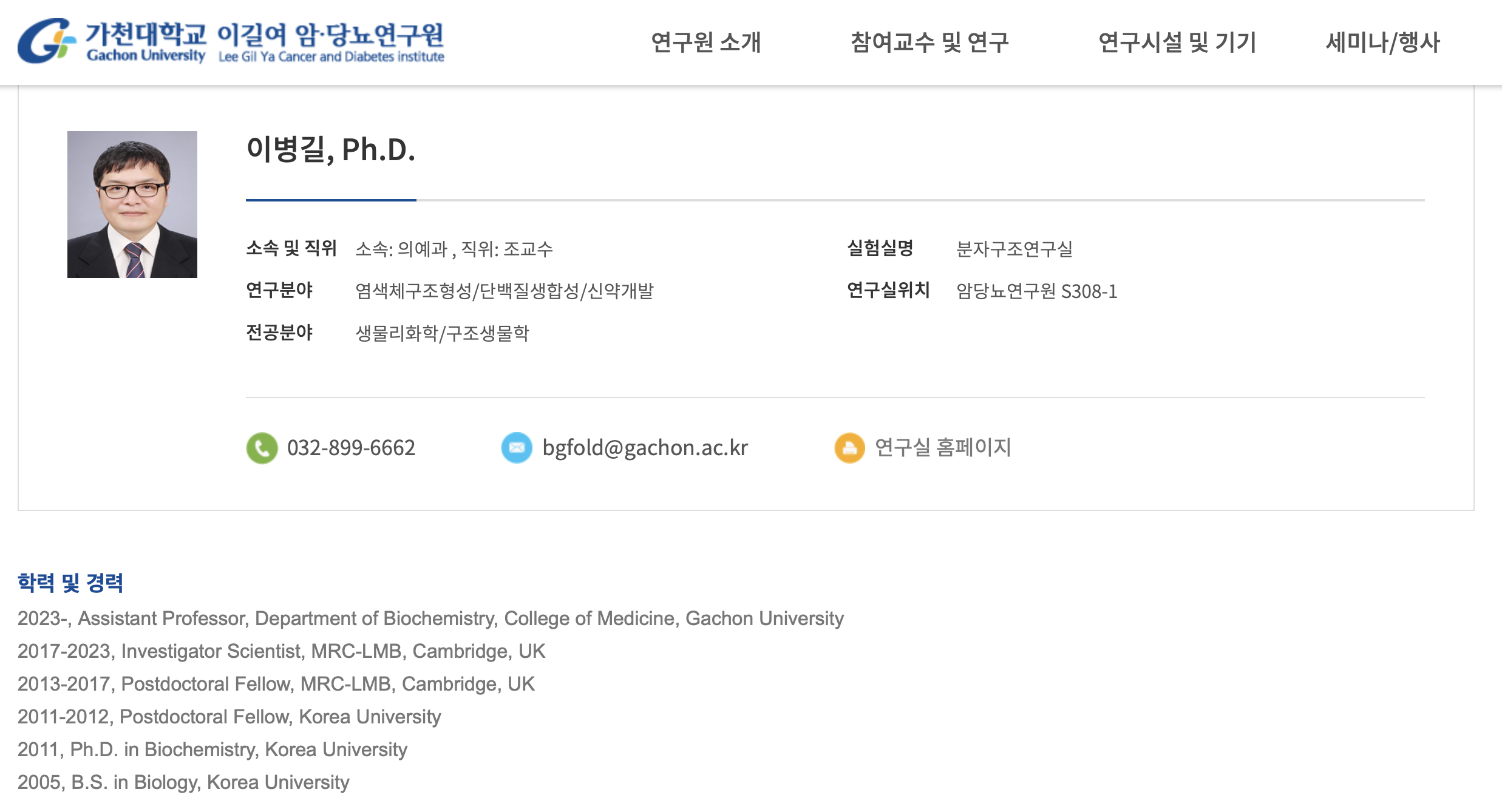1502x812 pixels.
Task: Open the 연구원 소개 menu
Action: tap(705, 42)
